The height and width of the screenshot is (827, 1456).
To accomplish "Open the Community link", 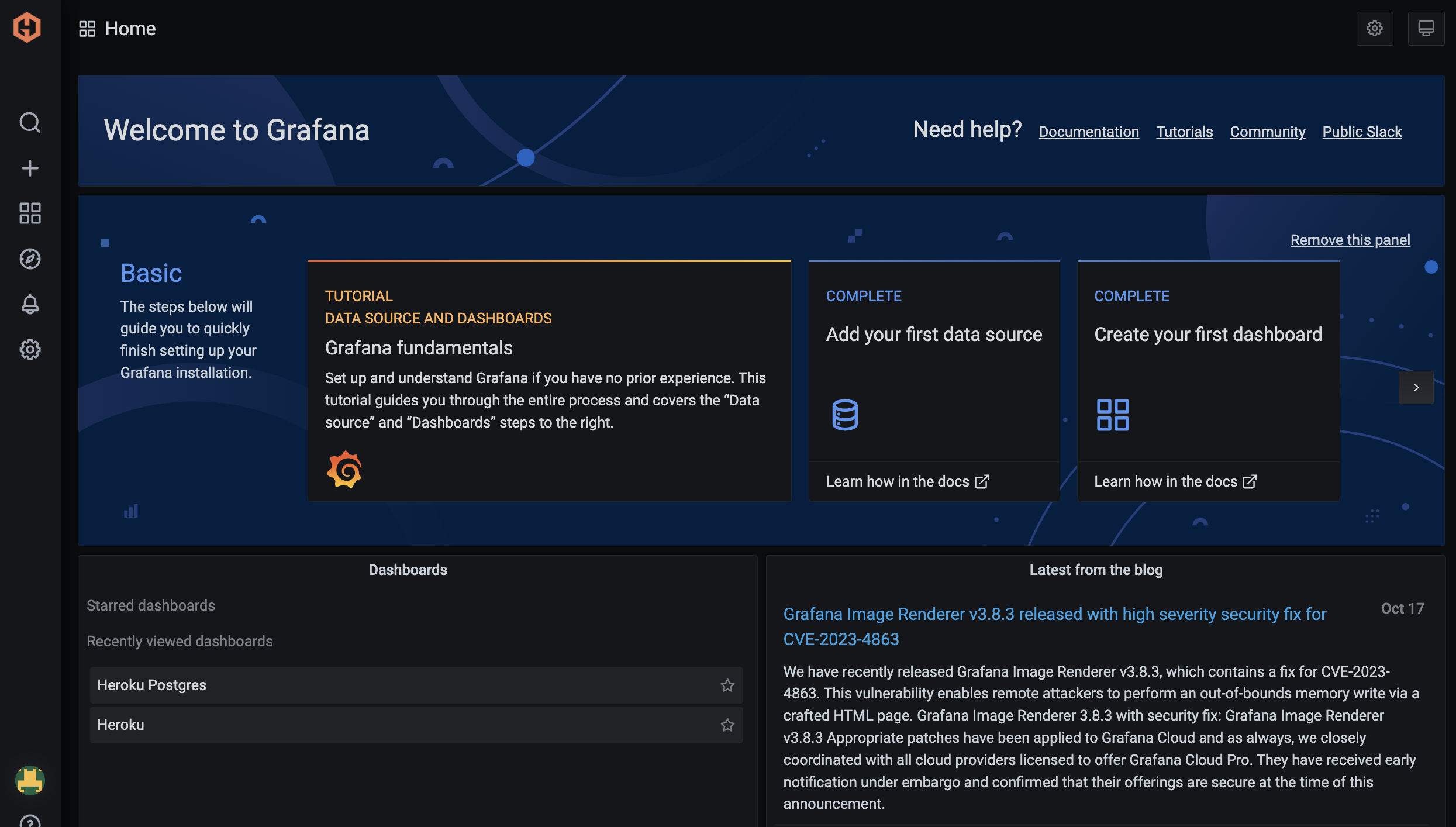I will [1268, 132].
